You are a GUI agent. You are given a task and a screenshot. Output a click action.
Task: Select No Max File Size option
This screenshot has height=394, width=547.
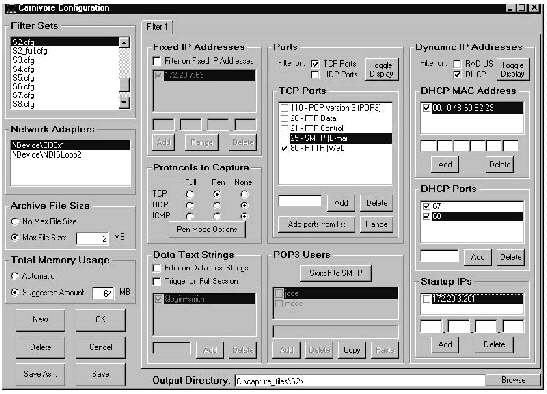15,221
